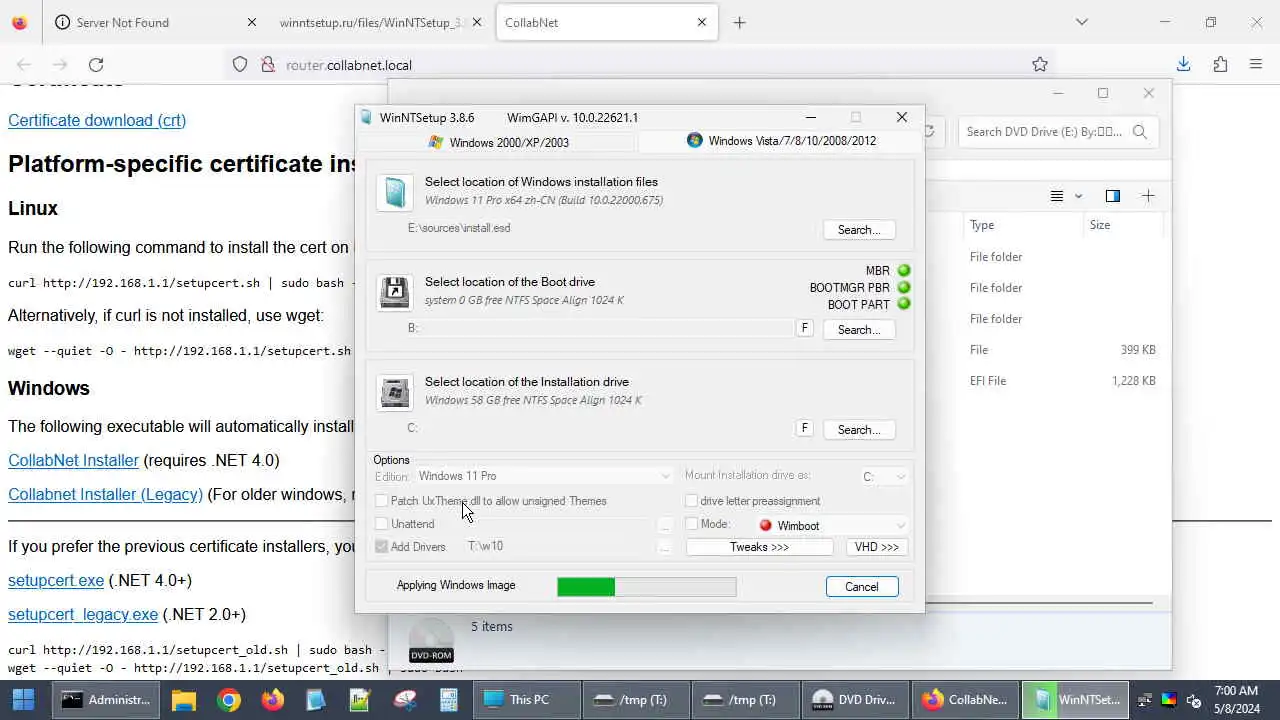Image resolution: width=1280 pixels, height=720 pixels.
Task: Click the MBR green status light
Action: tap(904, 271)
